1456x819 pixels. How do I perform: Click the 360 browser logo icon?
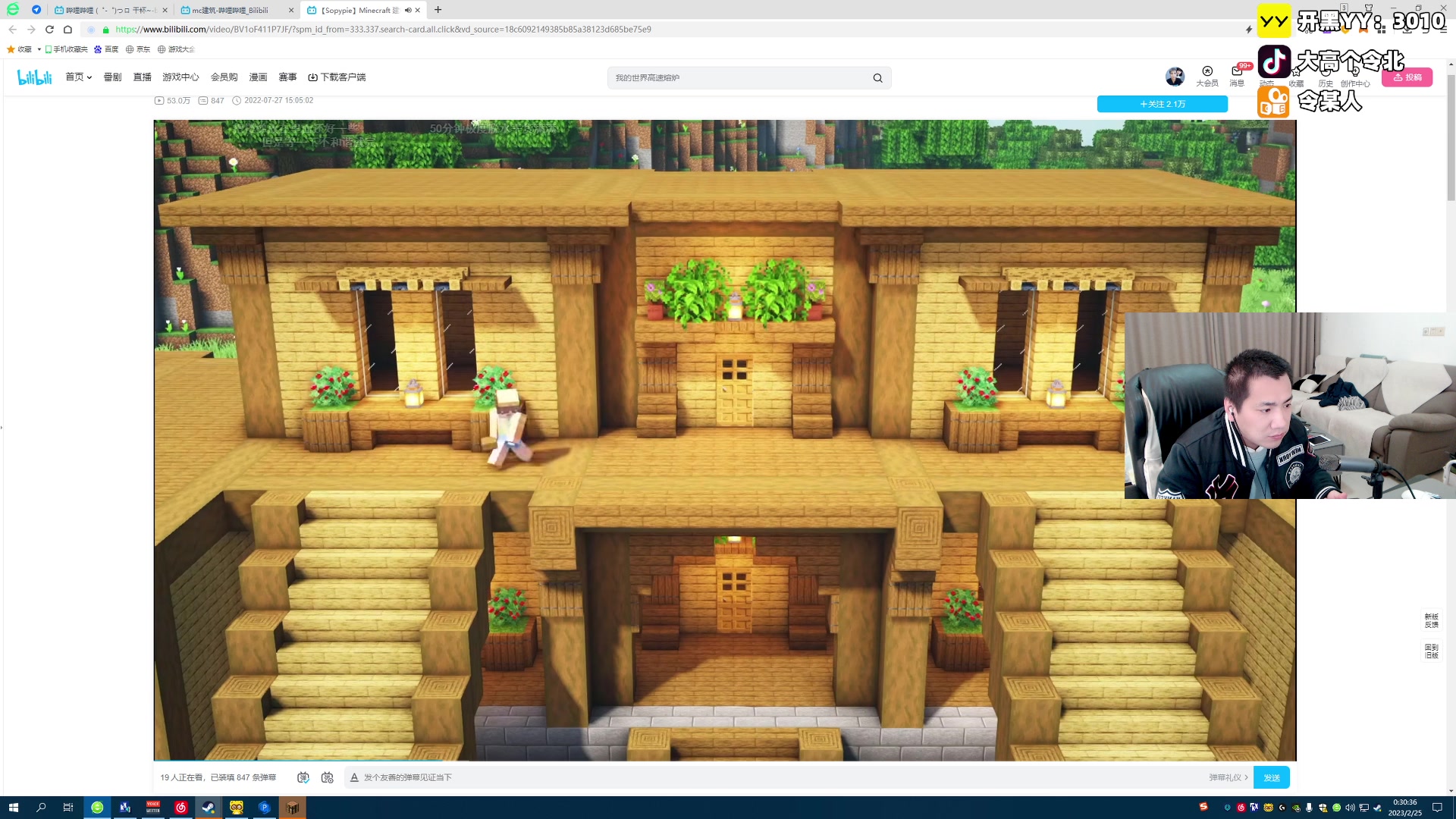(13, 10)
